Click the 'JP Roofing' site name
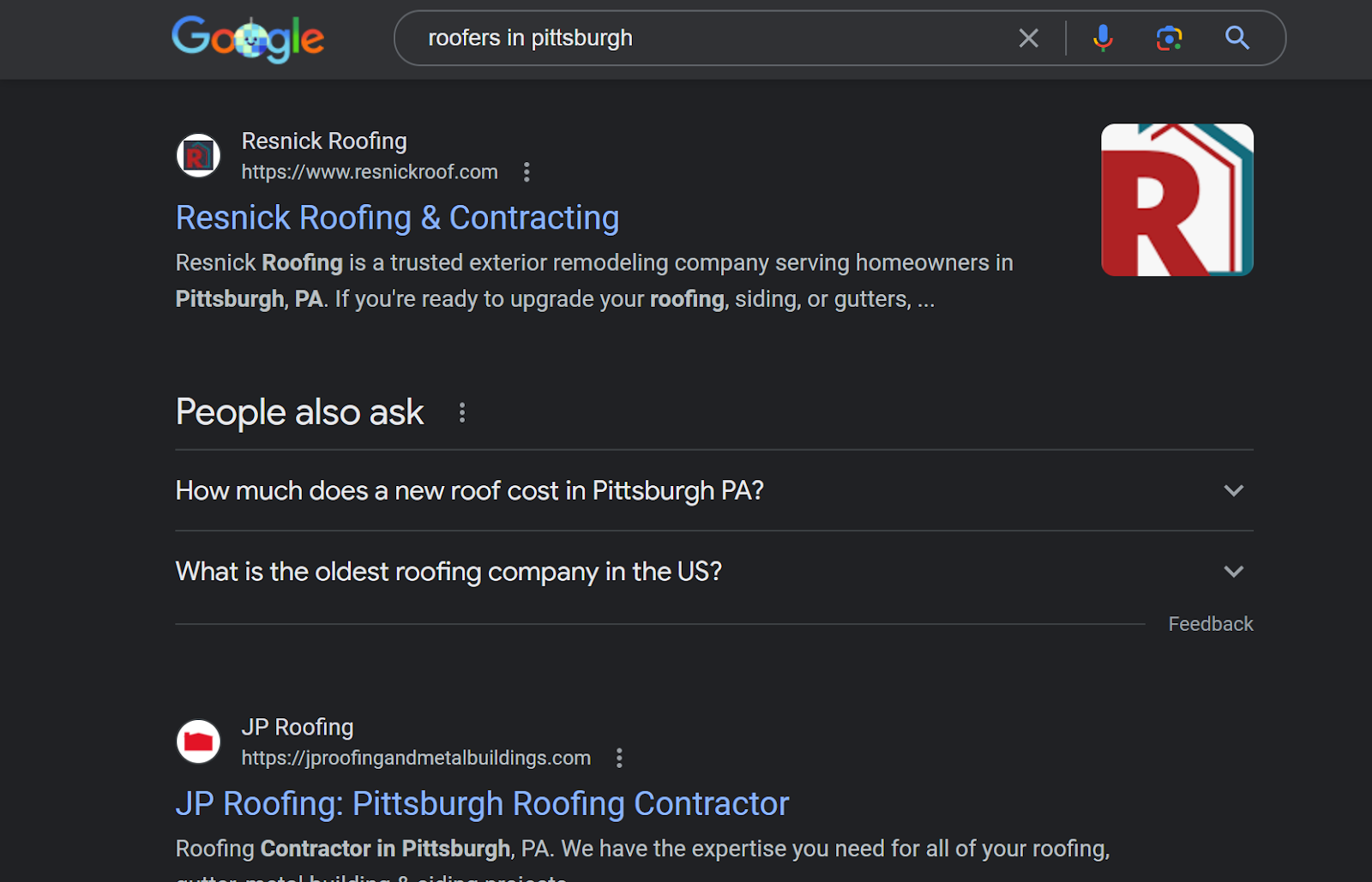This screenshot has width=1372, height=882. click(x=298, y=727)
